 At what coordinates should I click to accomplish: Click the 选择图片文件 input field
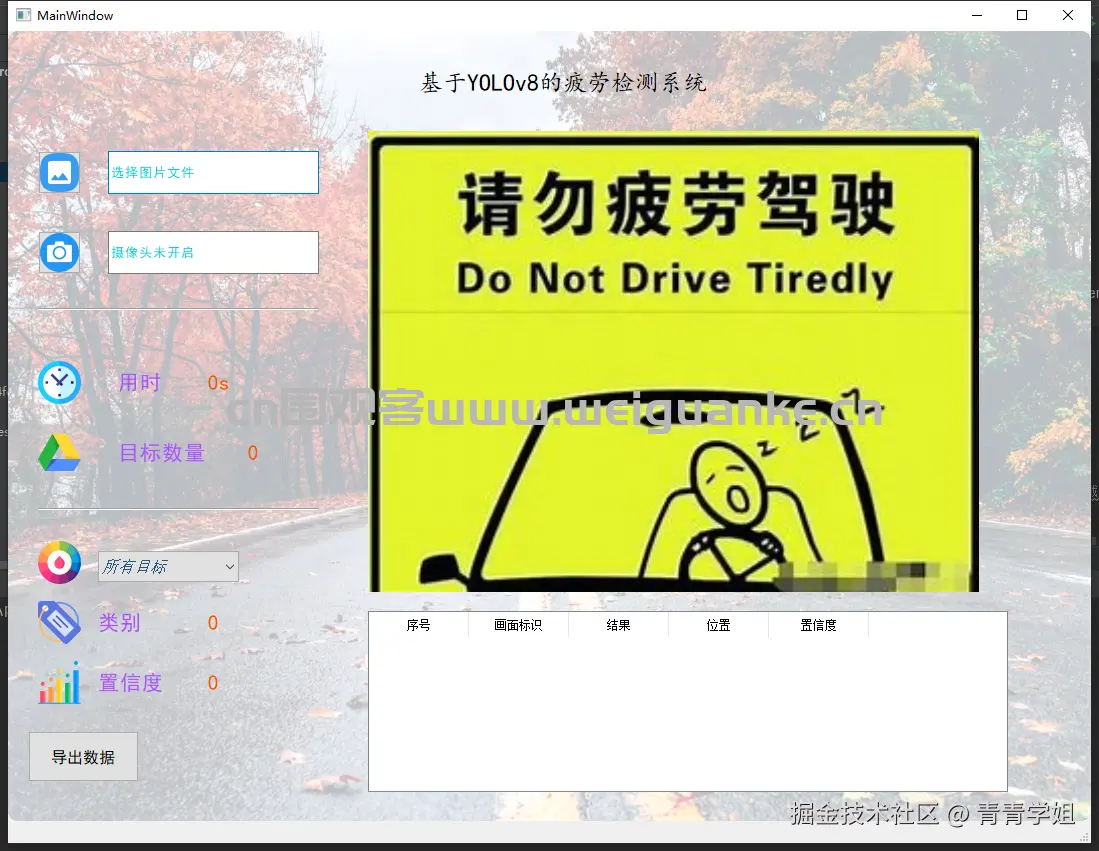[x=212, y=172]
